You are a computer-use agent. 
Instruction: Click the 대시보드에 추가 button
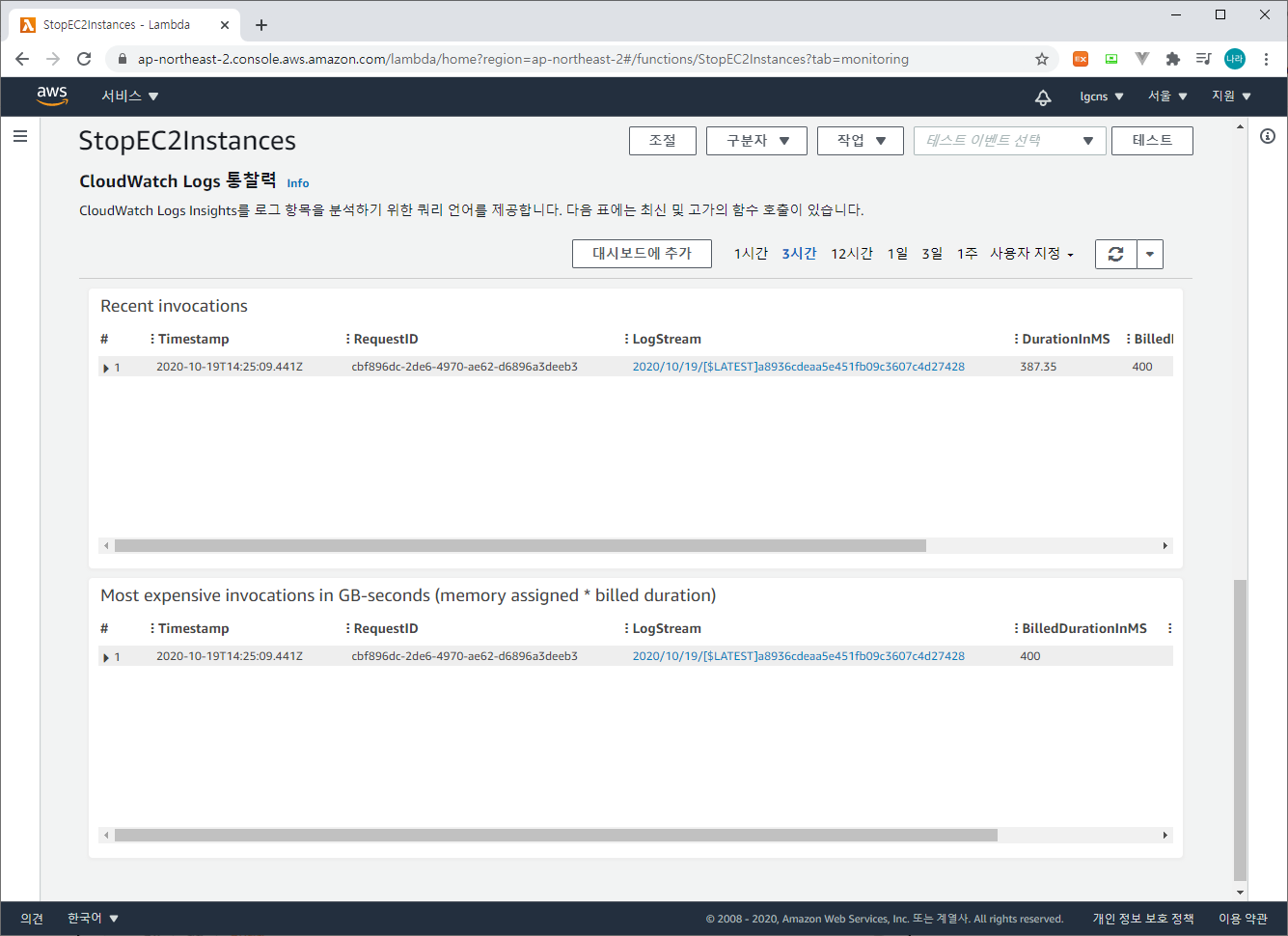642,254
